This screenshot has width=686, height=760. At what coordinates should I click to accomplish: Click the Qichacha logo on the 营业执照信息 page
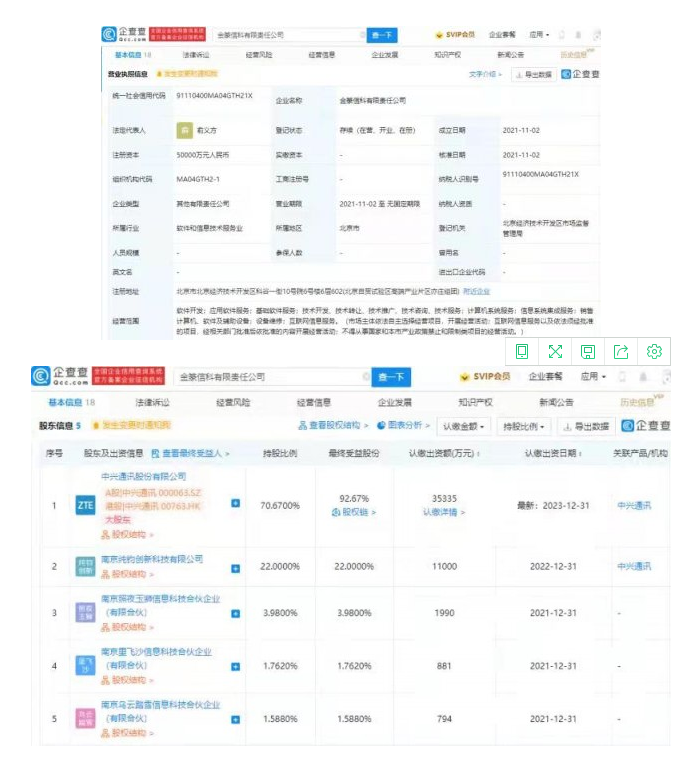(x=124, y=34)
